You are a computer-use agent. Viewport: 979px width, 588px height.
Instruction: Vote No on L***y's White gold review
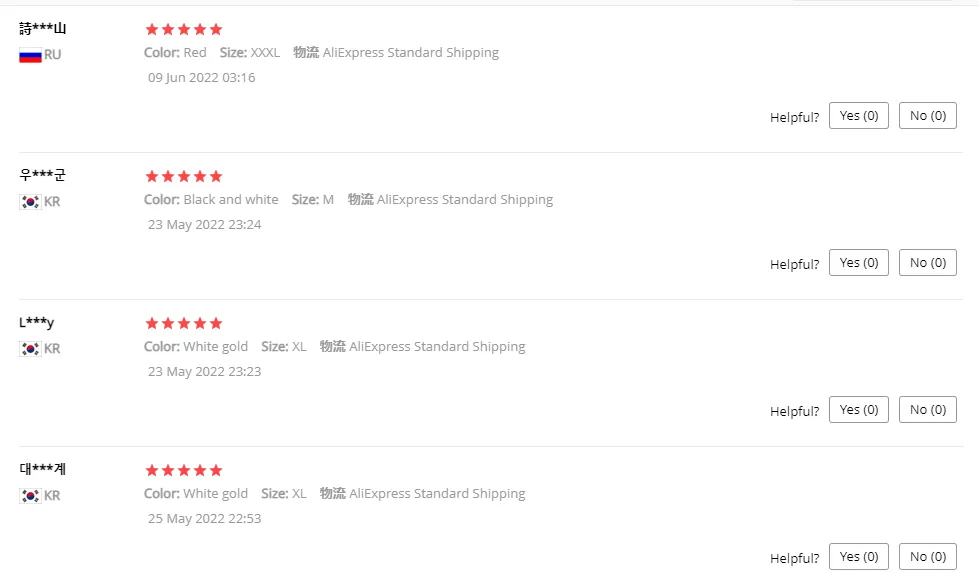coord(928,409)
